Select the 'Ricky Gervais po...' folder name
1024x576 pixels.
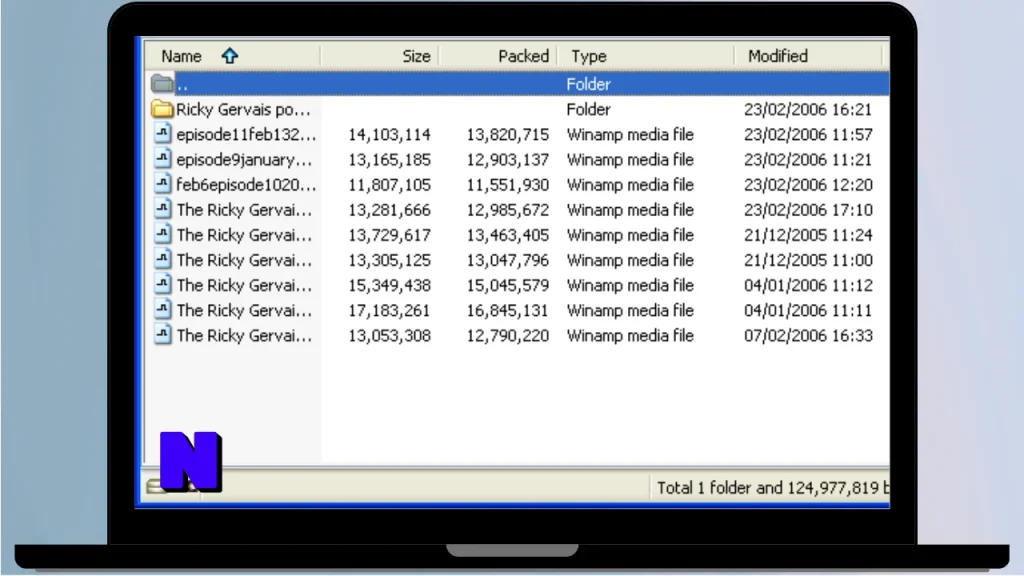pyautogui.click(x=243, y=110)
